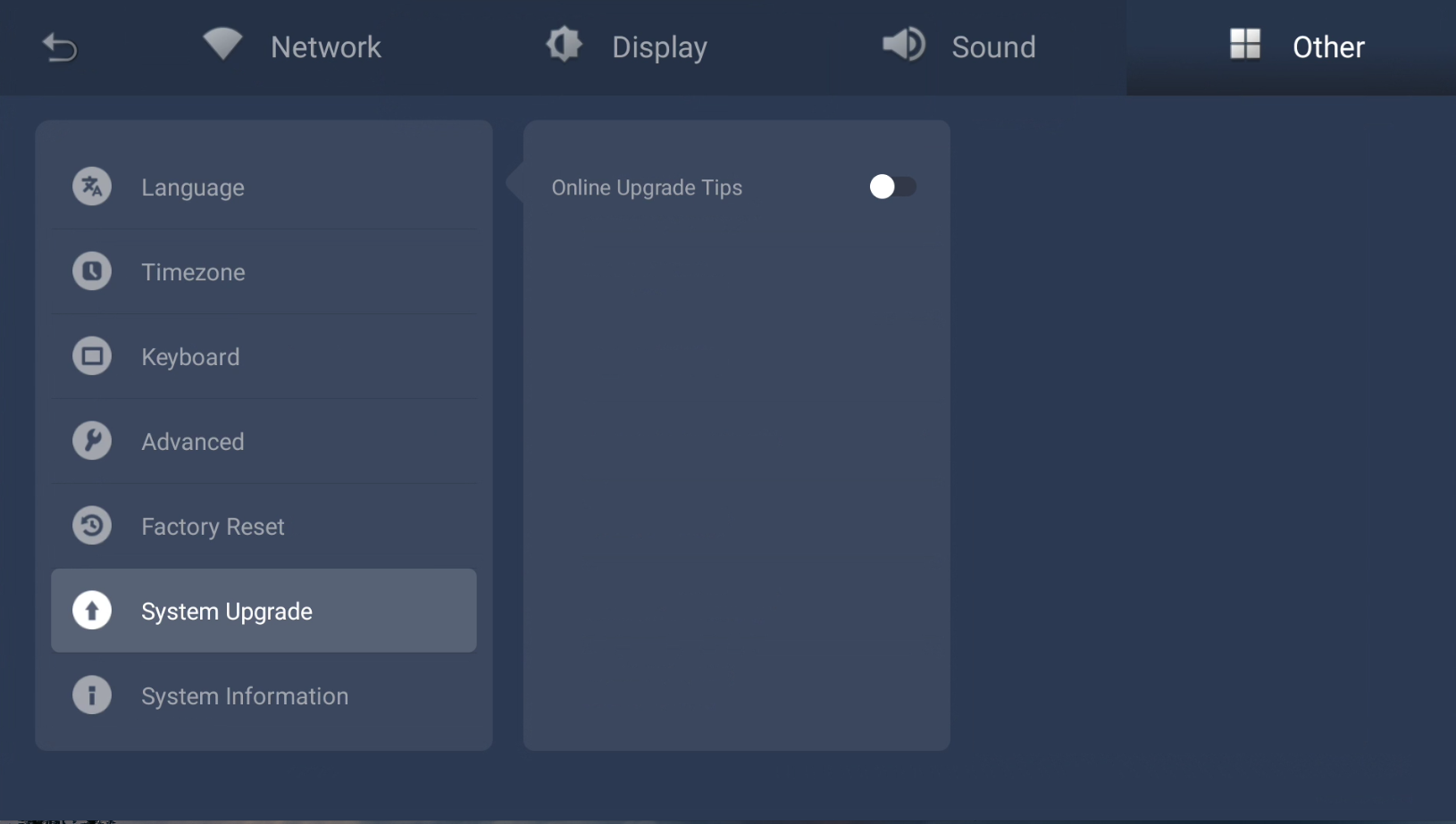1456x824 pixels.
Task: Enable the Online Upgrade Tips switch
Action: click(891, 187)
